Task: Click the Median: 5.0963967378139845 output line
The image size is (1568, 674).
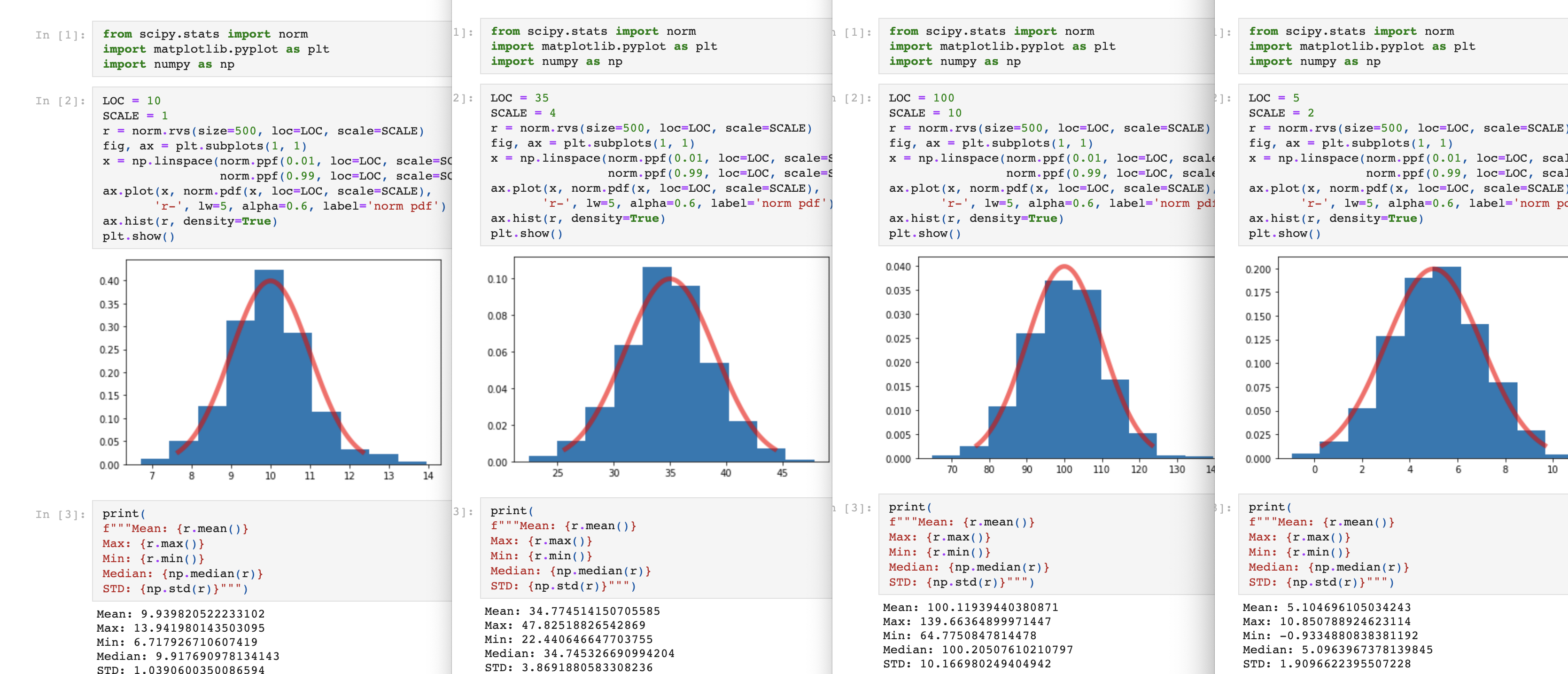Action: pyautogui.click(x=1337, y=650)
